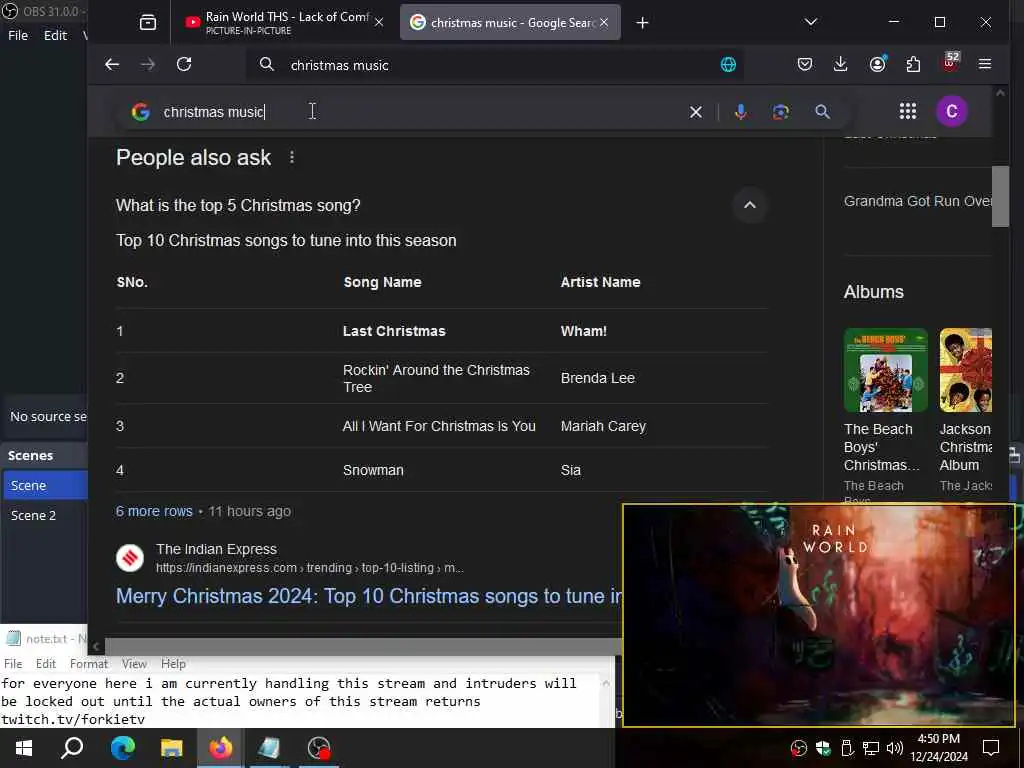Open The Beach Boys' Christmas album thumbnail

[886, 370]
